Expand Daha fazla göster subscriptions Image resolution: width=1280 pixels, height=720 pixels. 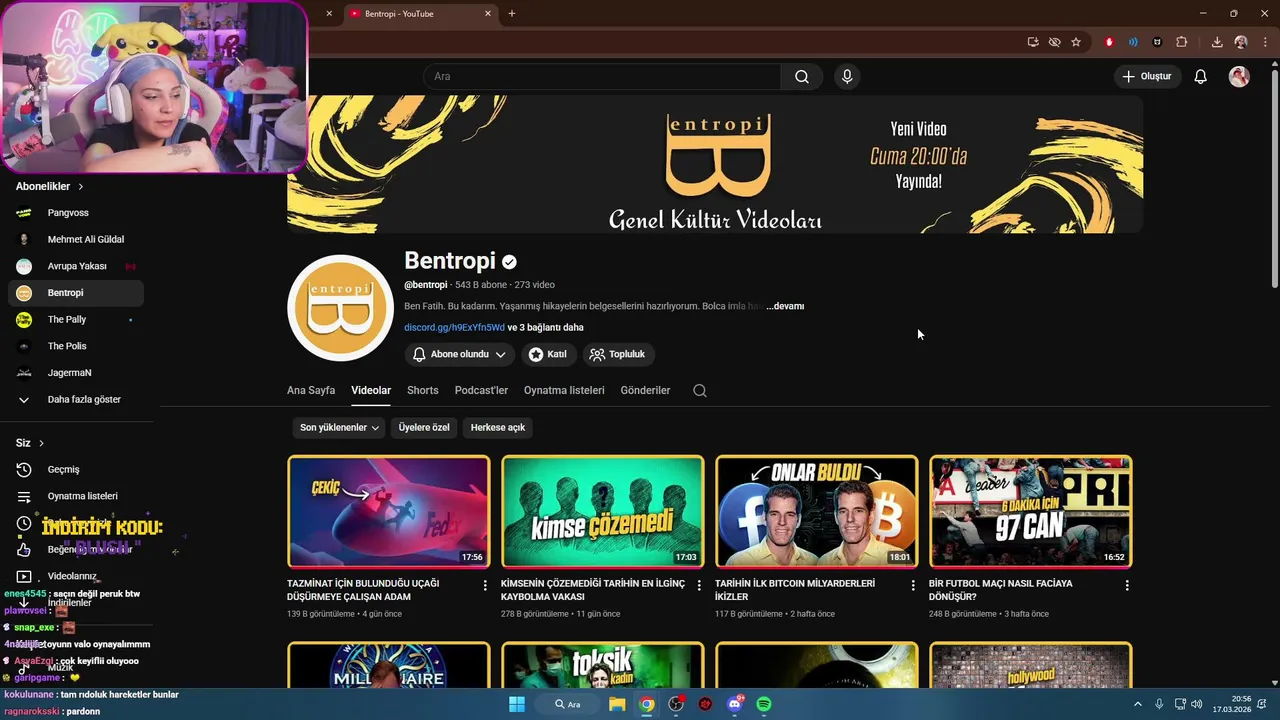76,399
